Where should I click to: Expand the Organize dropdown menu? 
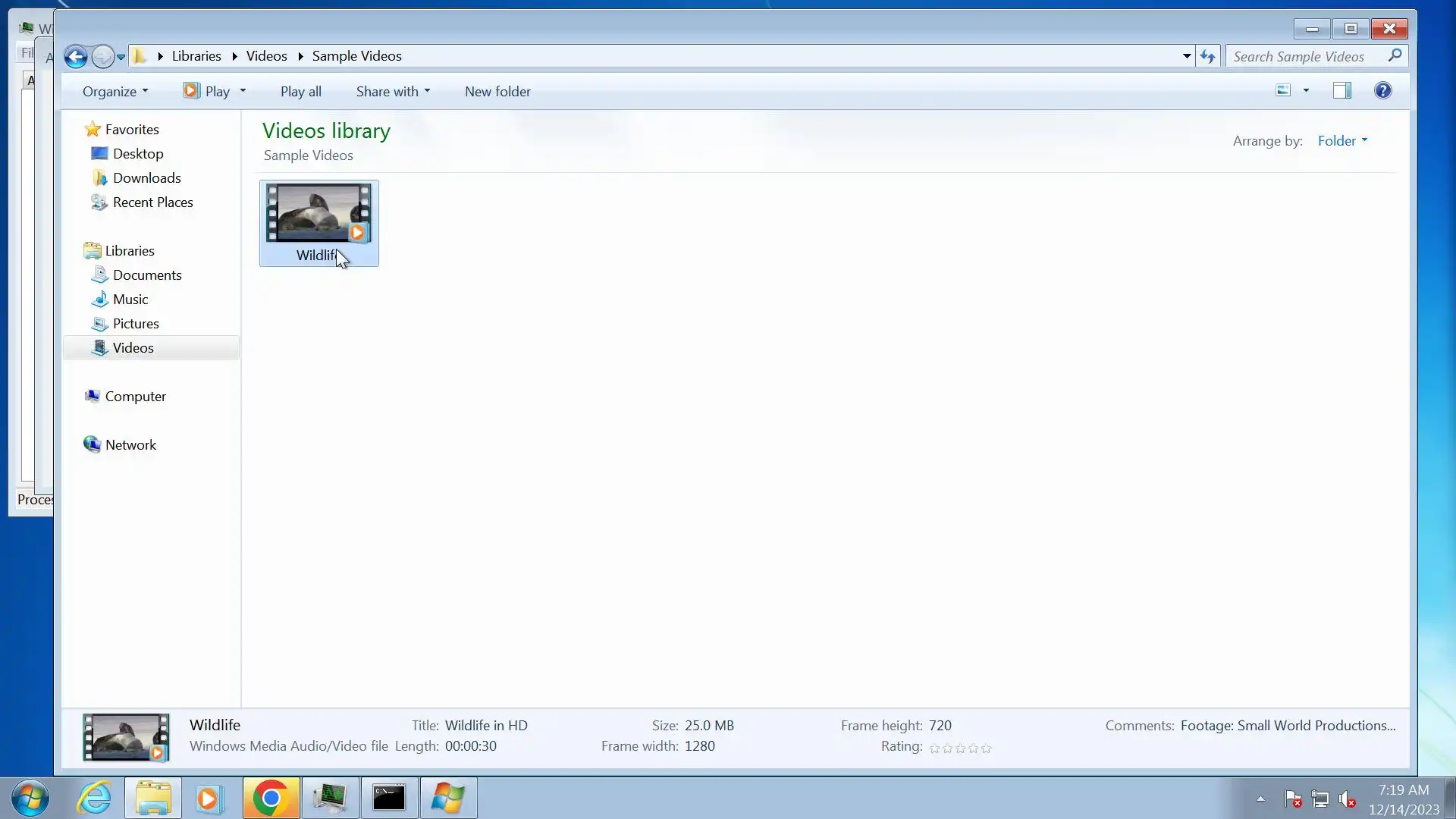coord(115,92)
